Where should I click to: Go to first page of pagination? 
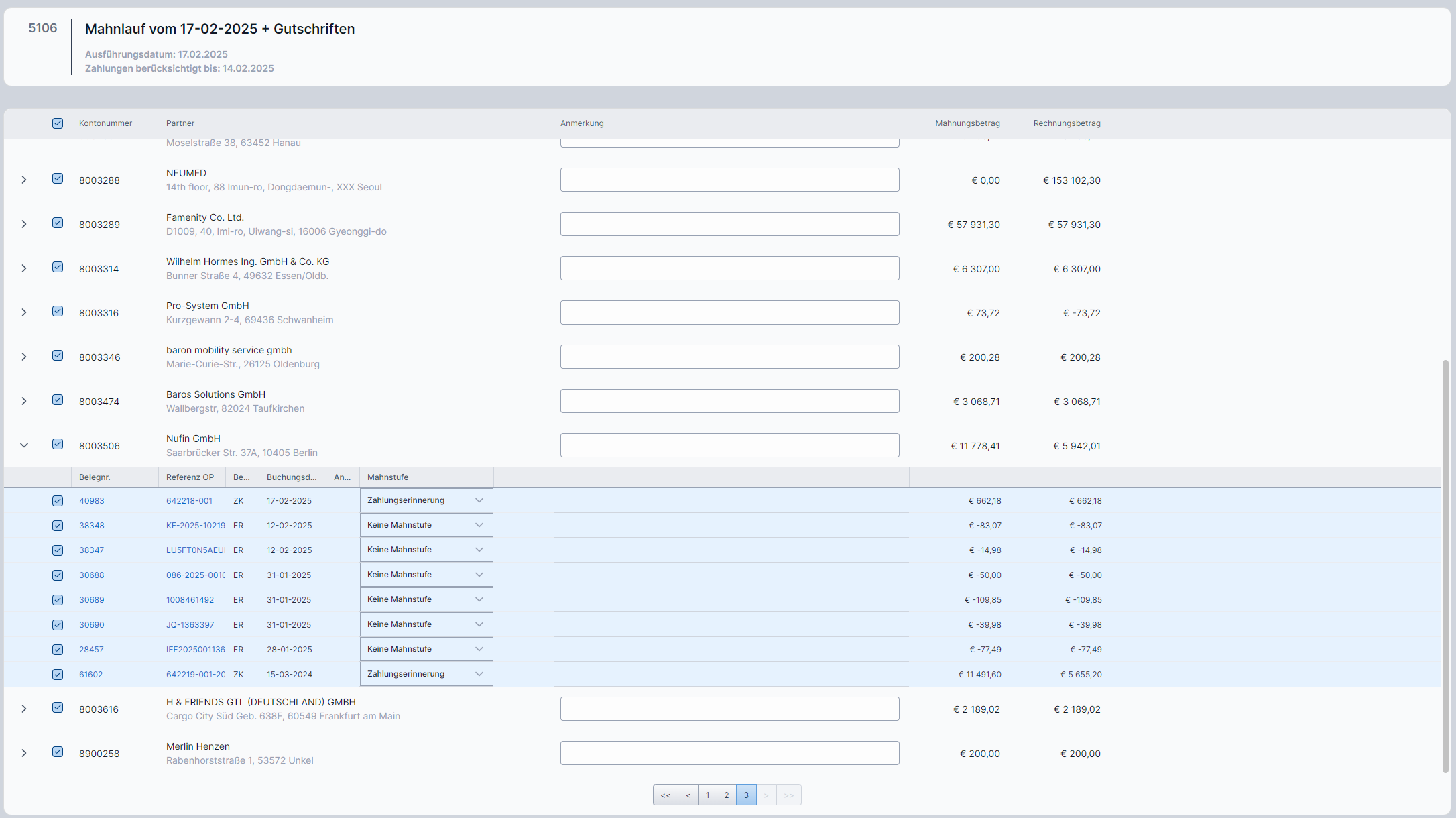tap(665, 795)
